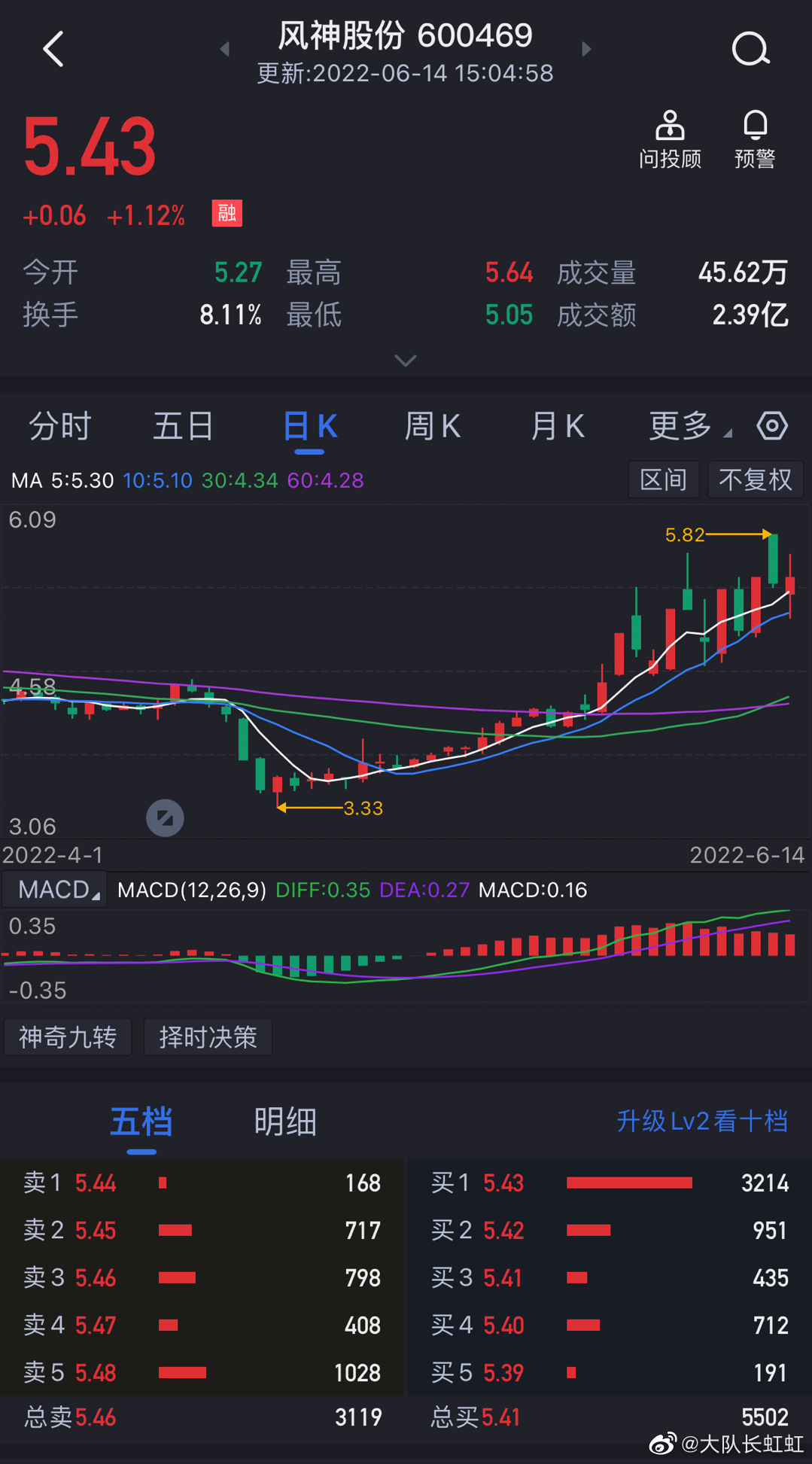Switch to the 分时 tab

59,426
